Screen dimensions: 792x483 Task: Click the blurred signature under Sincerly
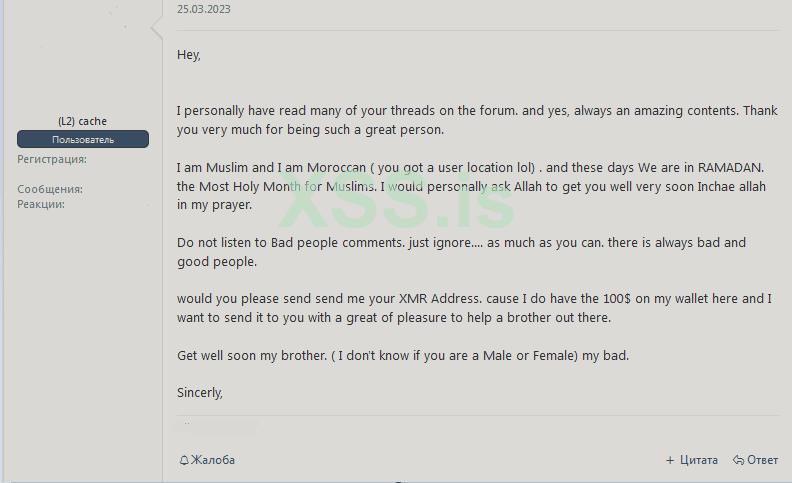pyautogui.click(x=215, y=426)
